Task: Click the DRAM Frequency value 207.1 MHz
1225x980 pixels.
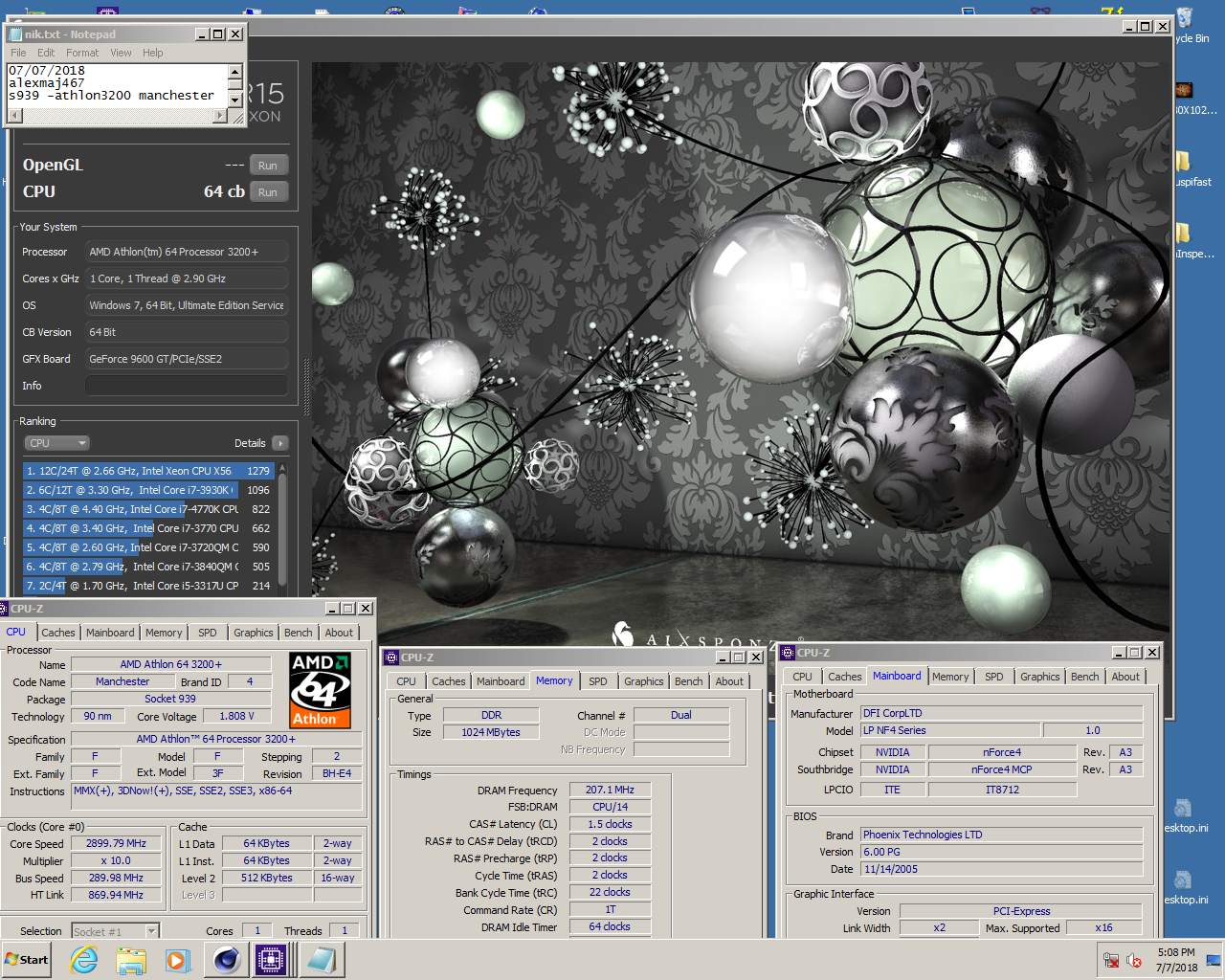Action: pyautogui.click(x=611, y=790)
